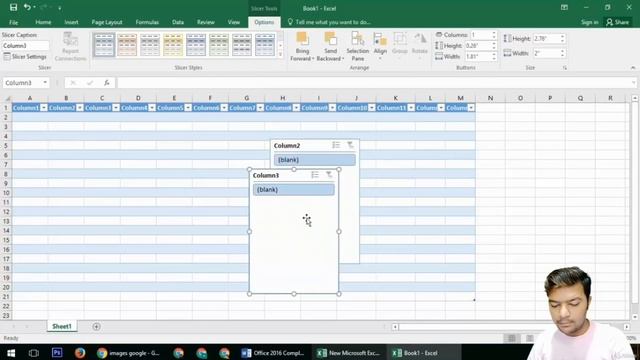Switch to the Page Layout tab
The width and height of the screenshot is (640, 360).
(x=107, y=22)
